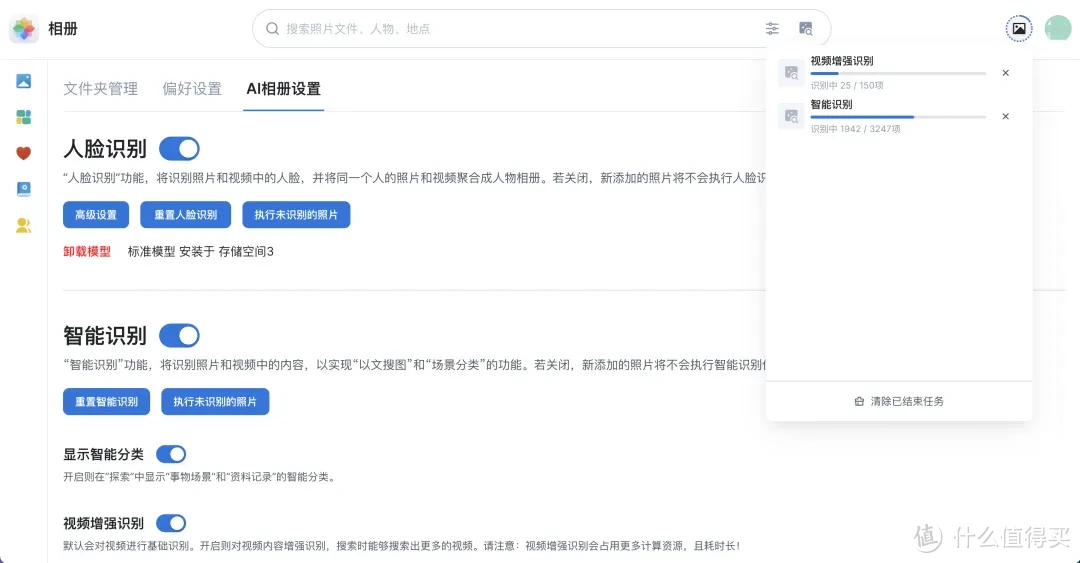Click the 智能识别 section heading
Image resolution: width=1080 pixels, height=563 pixels.
click(x=105, y=336)
